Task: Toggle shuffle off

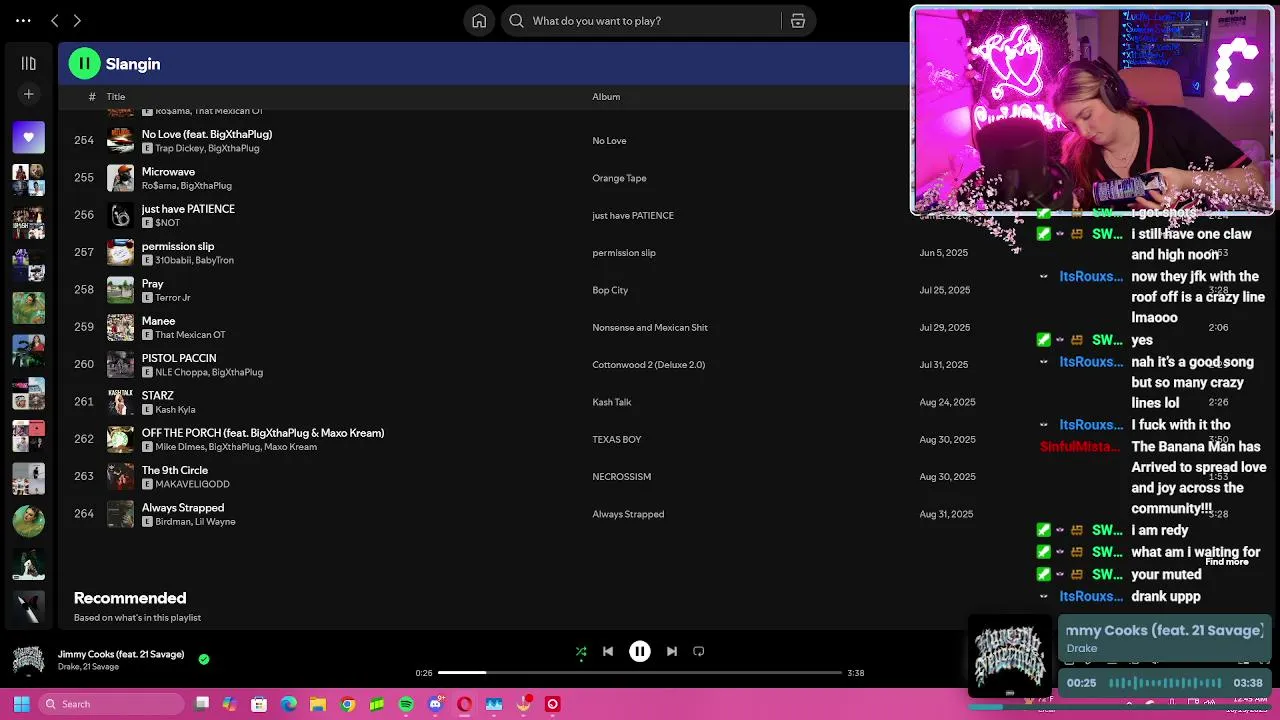Action: click(x=581, y=651)
